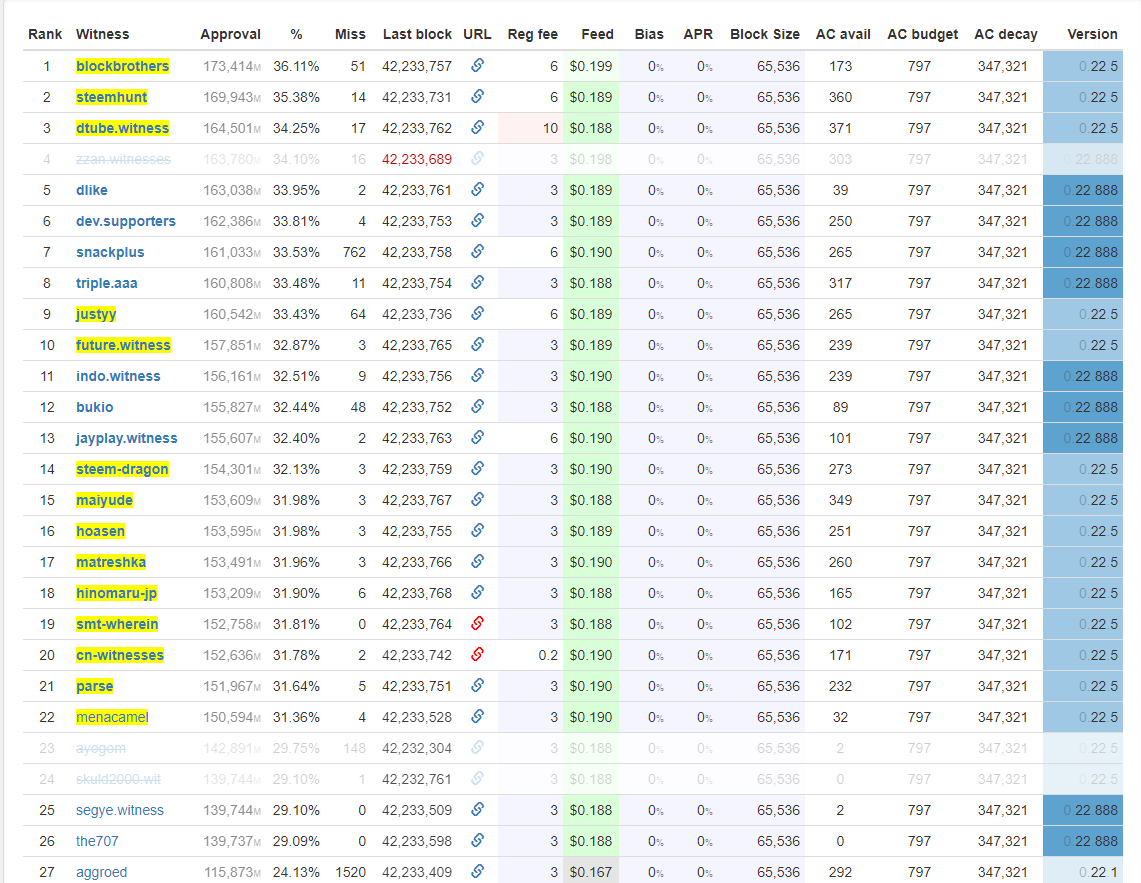Select the 0.2 Reg fee for cn-witnesses
Viewport: 1141px width, 883px height.
click(x=548, y=655)
